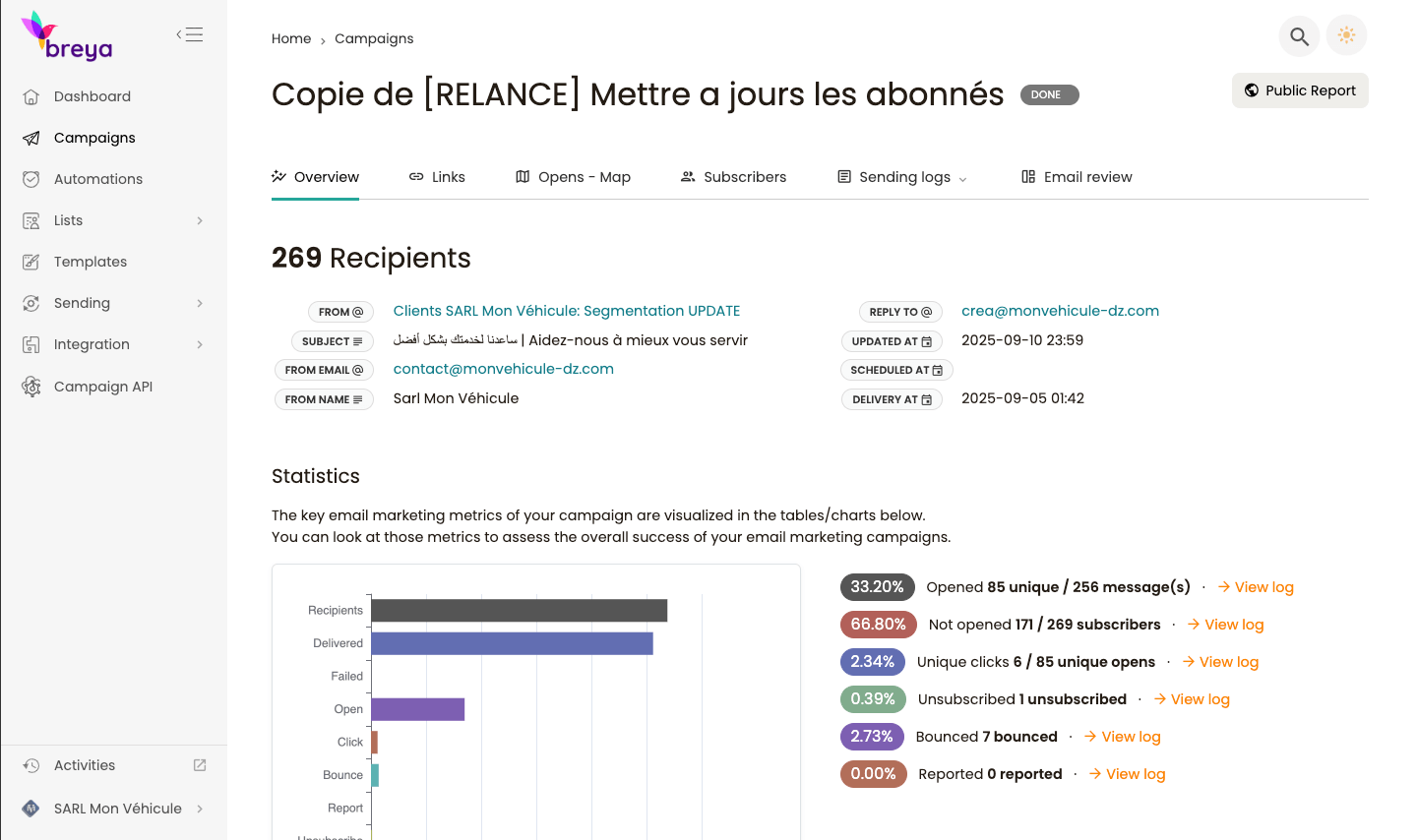
Task: Click the Campaign API gear icon
Action: coord(31,387)
